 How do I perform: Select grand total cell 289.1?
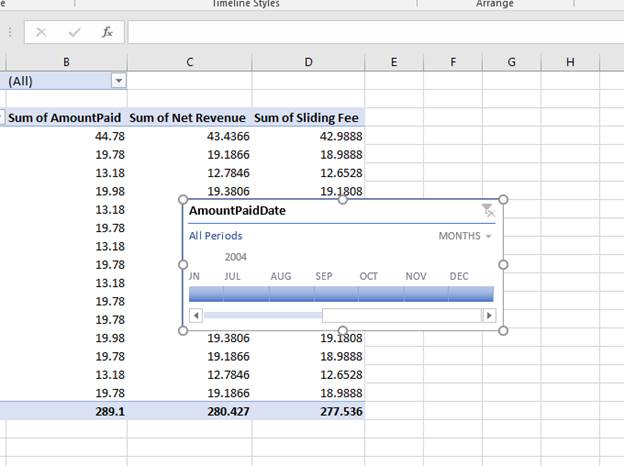click(x=66, y=411)
